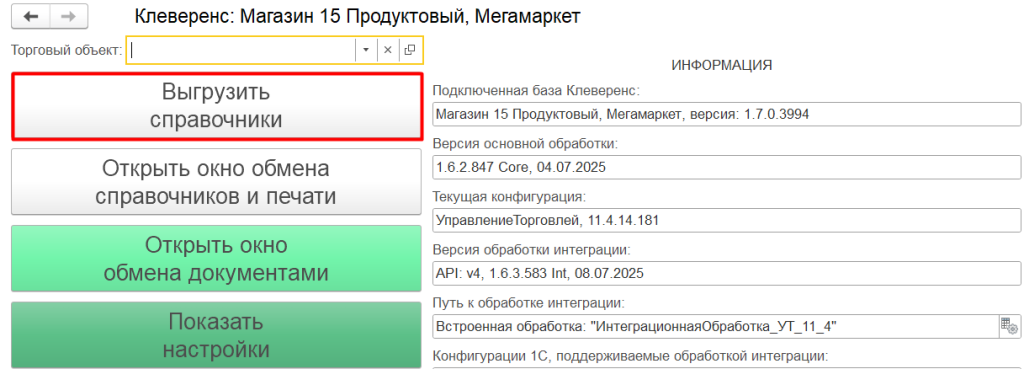Viewport: 1024px width, 369px height.
Task: Open окно обмена справочников и печати
Action: [216, 182]
